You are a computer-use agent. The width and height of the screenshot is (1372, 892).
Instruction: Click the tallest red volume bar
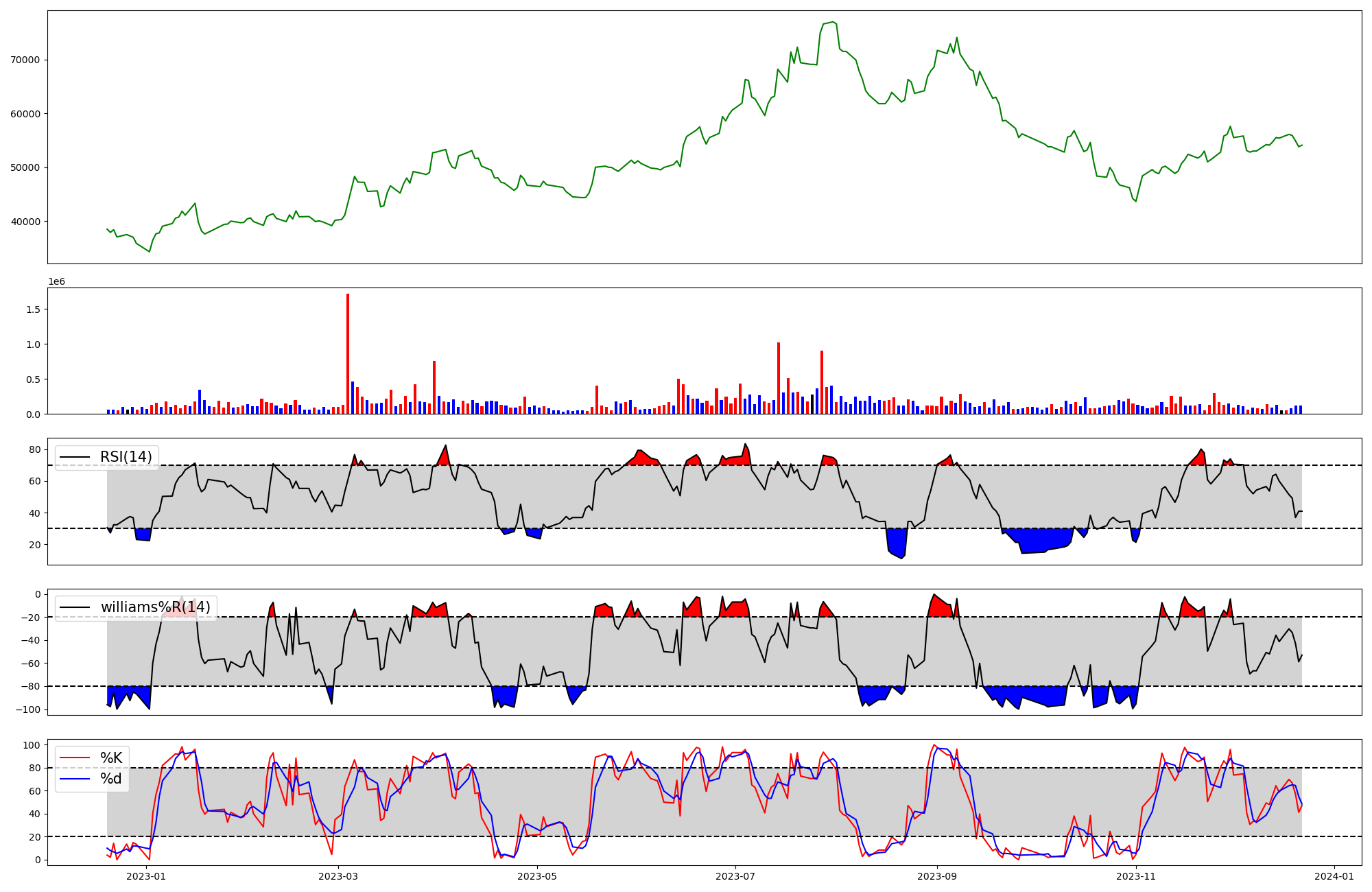348,353
